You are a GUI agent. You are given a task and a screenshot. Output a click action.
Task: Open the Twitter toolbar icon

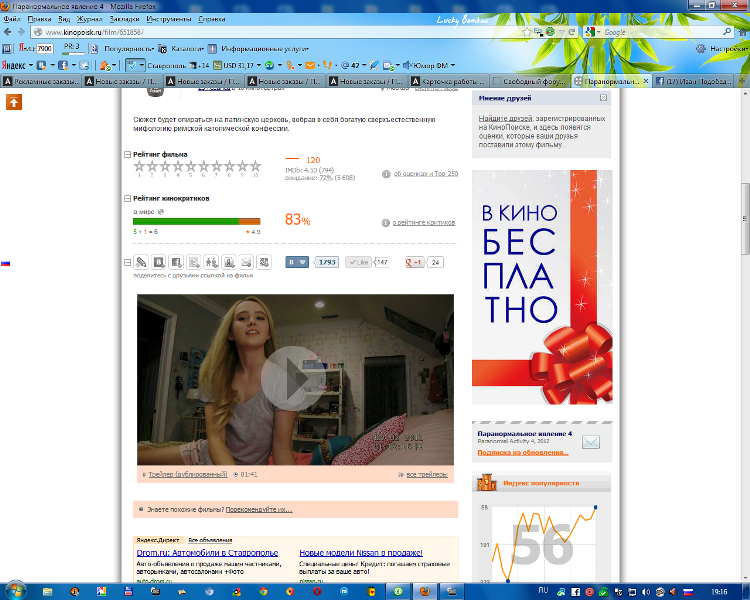tap(84, 65)
